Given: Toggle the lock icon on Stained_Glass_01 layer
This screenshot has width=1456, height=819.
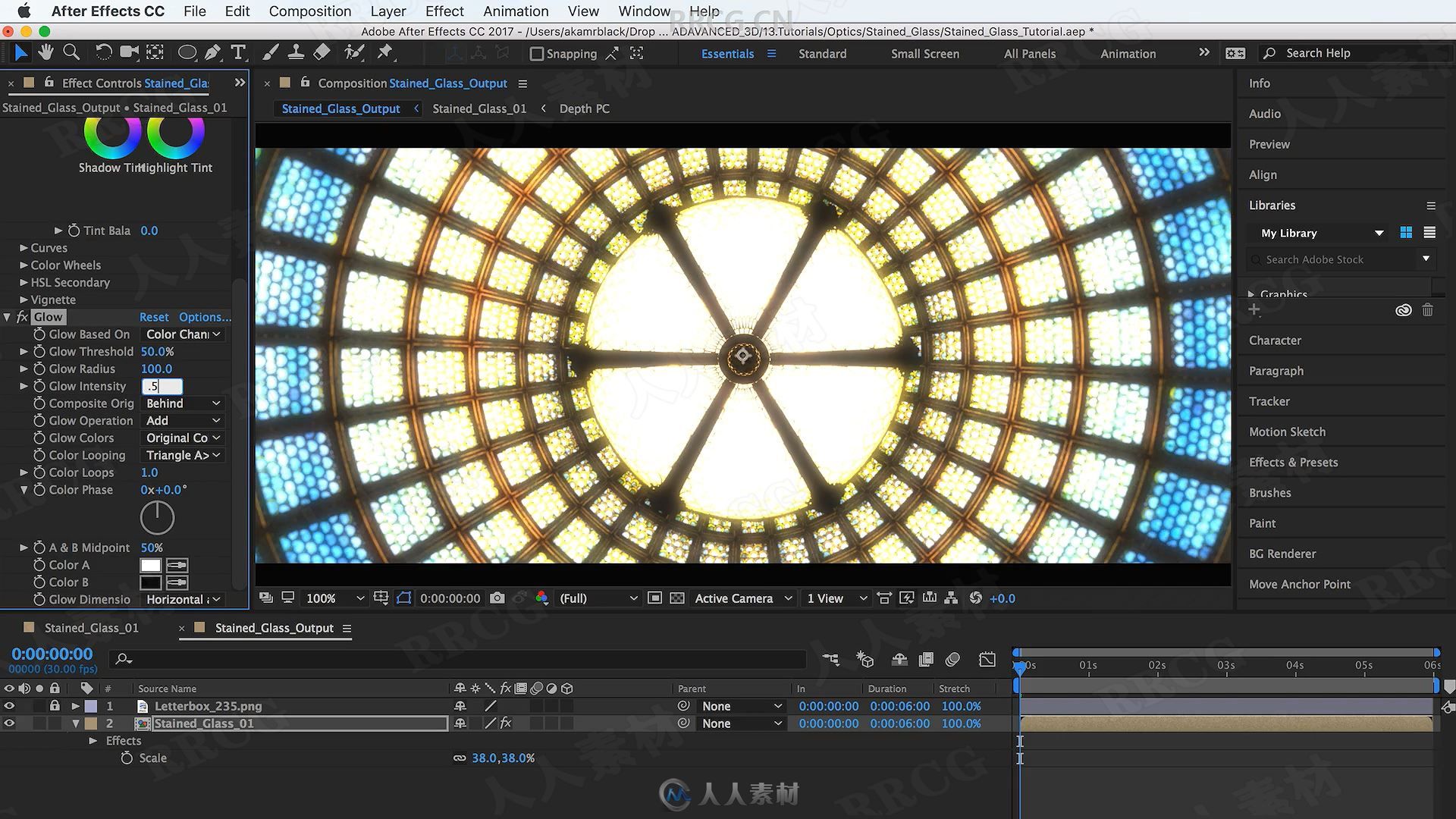Looking at the screenshot, I should coord(54,723).
